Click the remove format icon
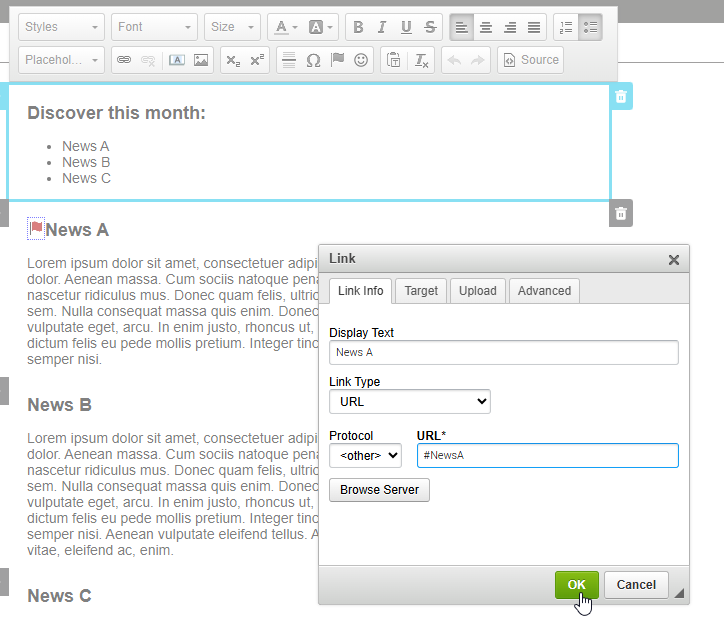Screen dimensions: 724x622 (422, 60)
